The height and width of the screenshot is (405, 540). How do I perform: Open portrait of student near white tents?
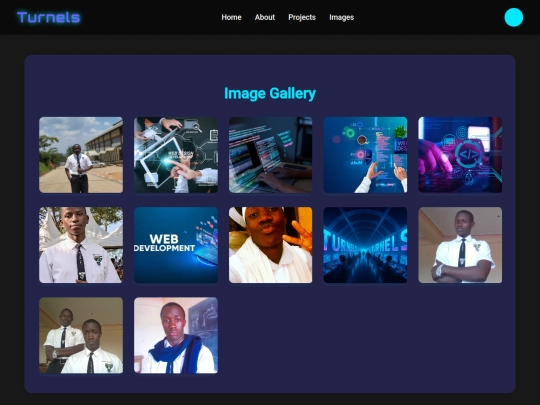pyautogui.click(x=81, y=245)
